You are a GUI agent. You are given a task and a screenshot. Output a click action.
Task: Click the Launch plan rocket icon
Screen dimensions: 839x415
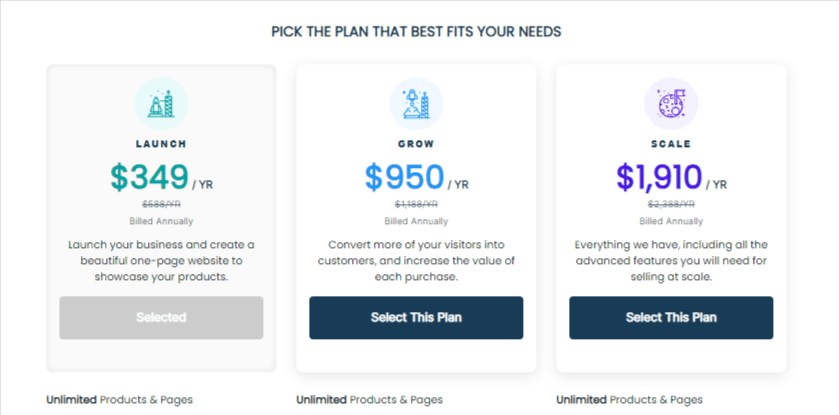161,104
